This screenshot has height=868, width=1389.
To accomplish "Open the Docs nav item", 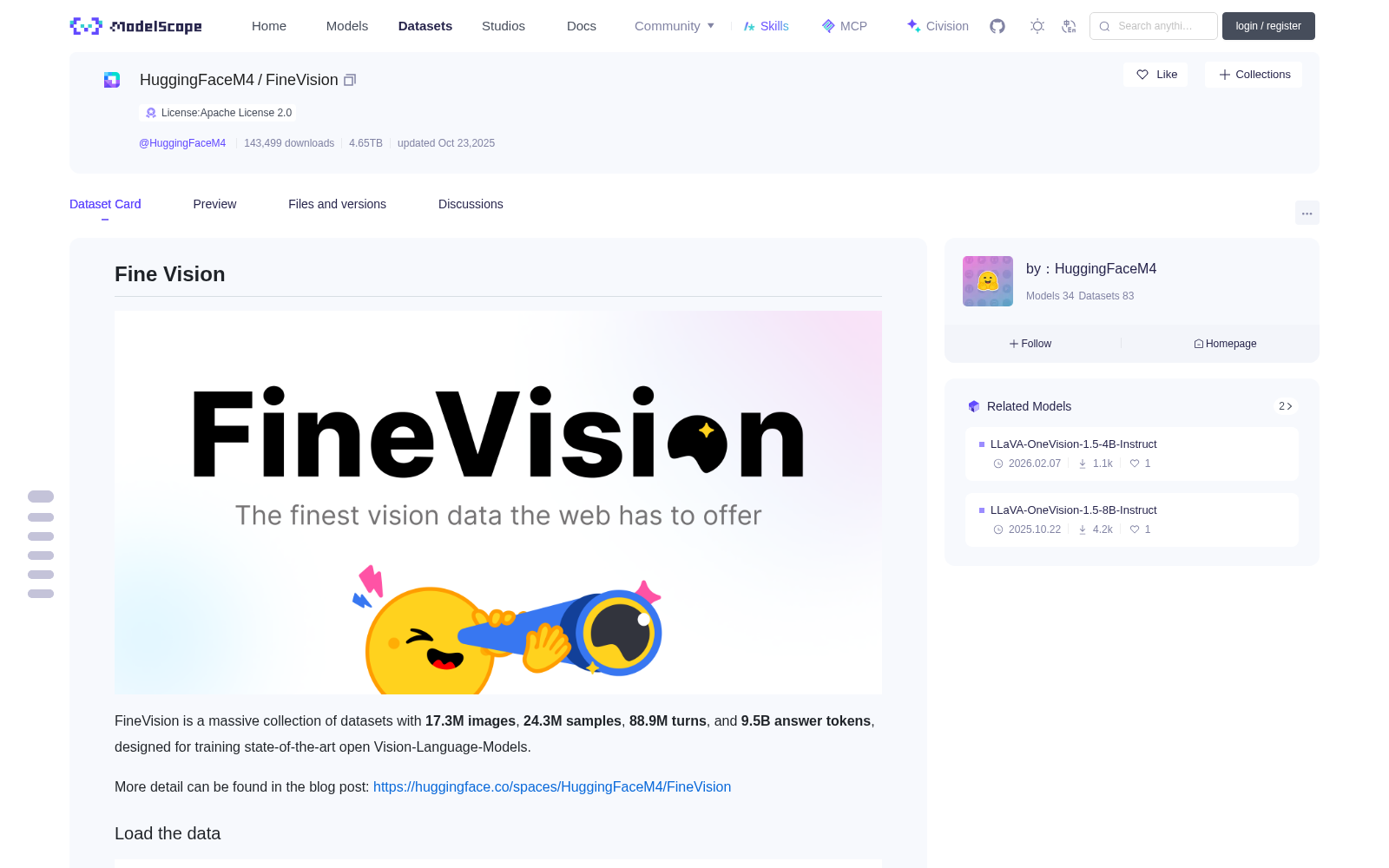I will click(582, 26).
